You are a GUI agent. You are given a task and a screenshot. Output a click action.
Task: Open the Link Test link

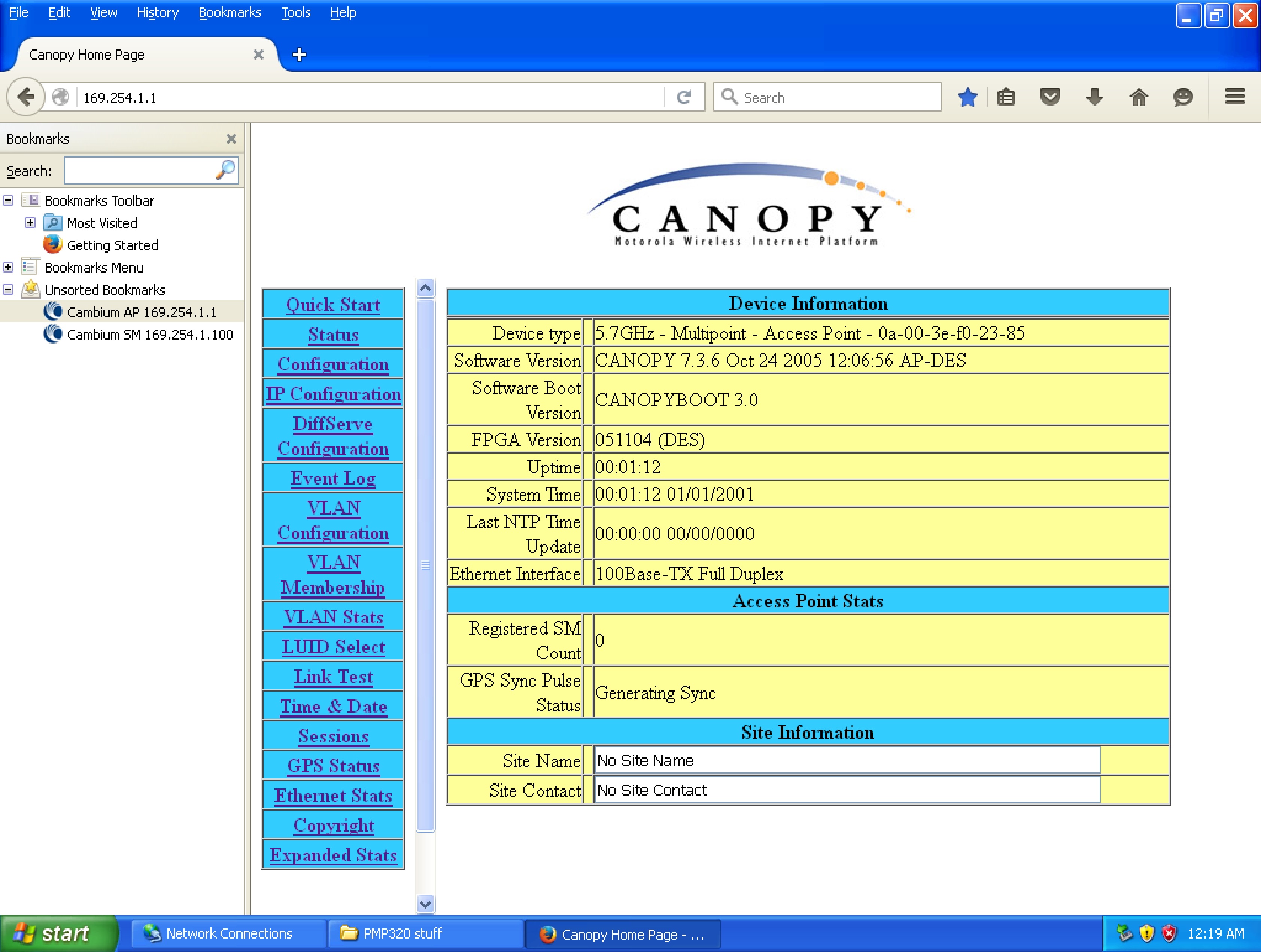click(334, 676)
